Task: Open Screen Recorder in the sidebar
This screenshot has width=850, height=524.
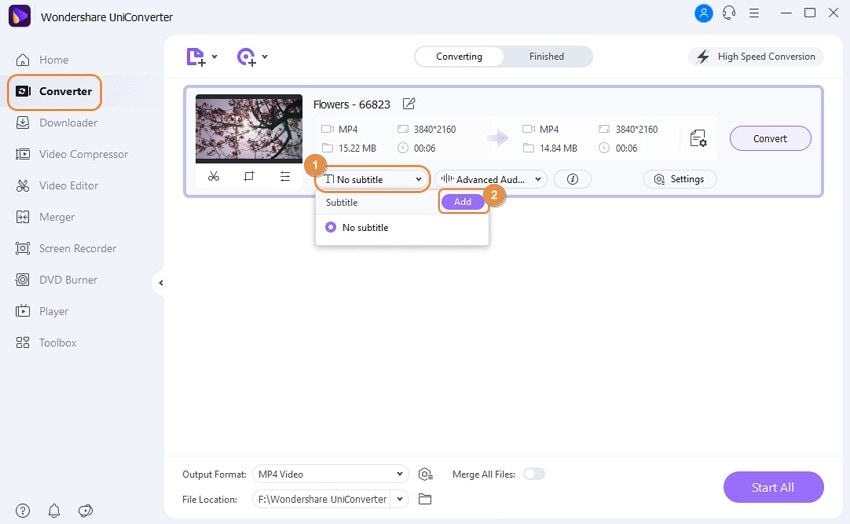Action: tap(66, 248)
